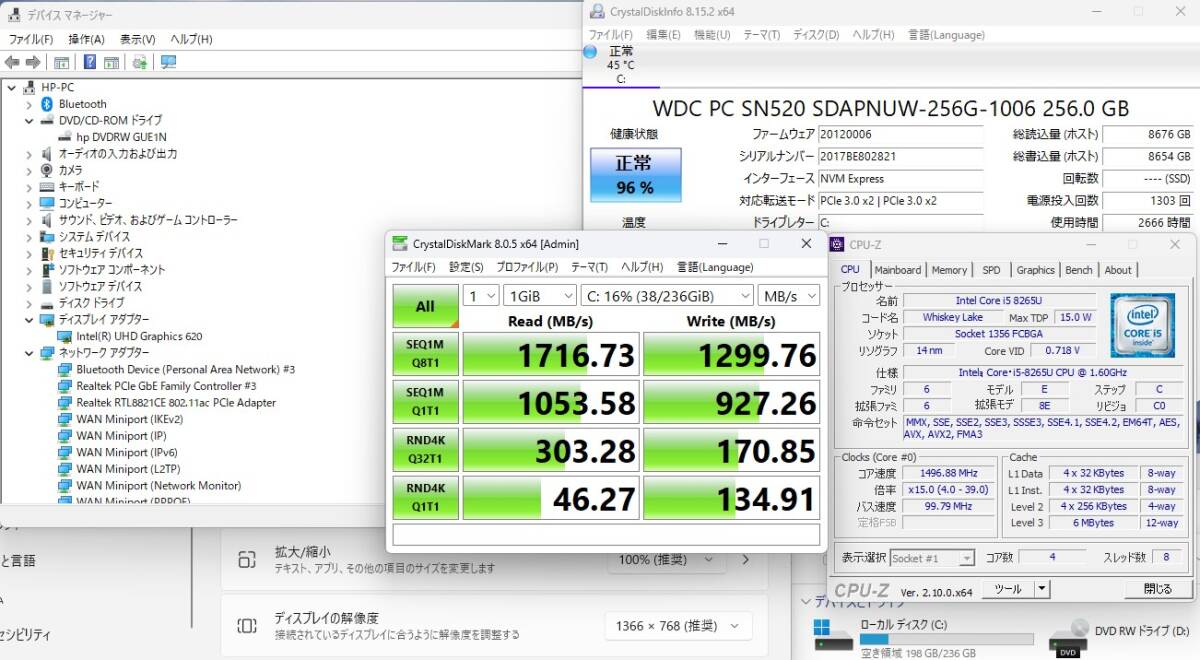This screenshot has height=660, width=1200.
Task: Select the camera device icon in tree
Action: [x=47, y=170]
